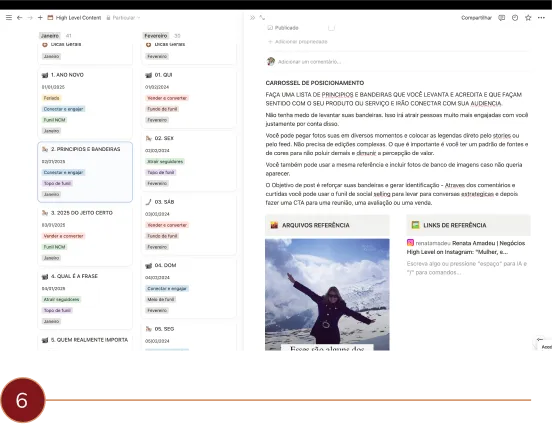
Task: Open the sidebar hamburger menu
Action: pyautogui.click(x=9, y=18)
